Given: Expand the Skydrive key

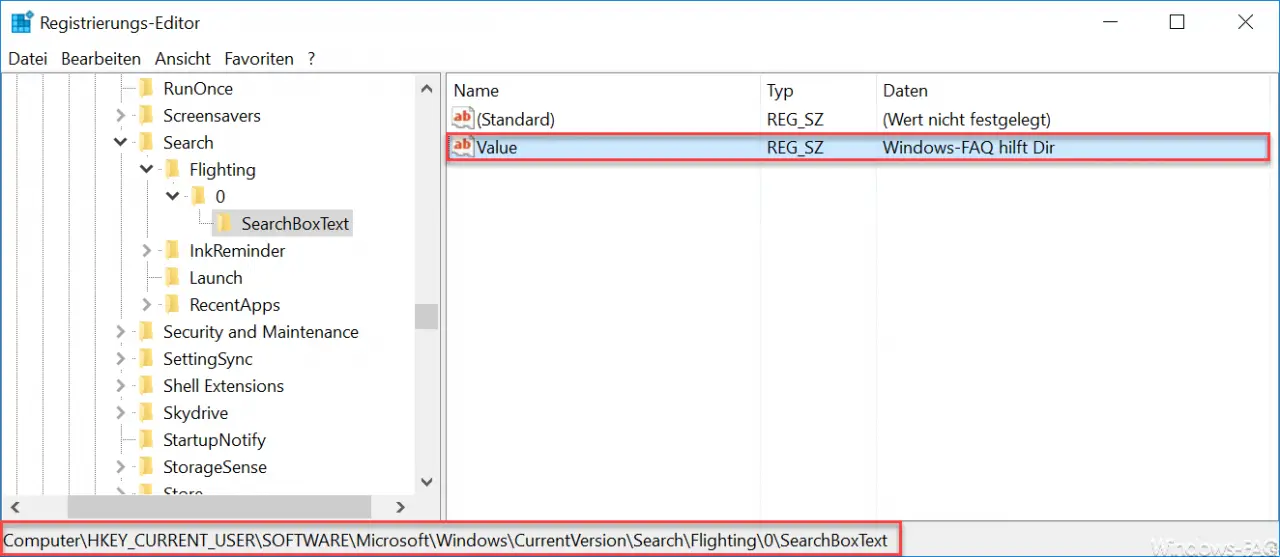Looking at the screenshot, I should pyautogui.click(x=120, y=413).
